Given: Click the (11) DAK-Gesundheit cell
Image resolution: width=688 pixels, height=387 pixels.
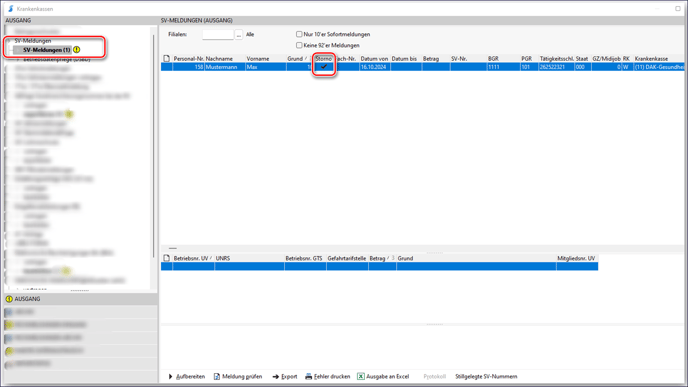Looking at the screenshot, I should point(659,67).
